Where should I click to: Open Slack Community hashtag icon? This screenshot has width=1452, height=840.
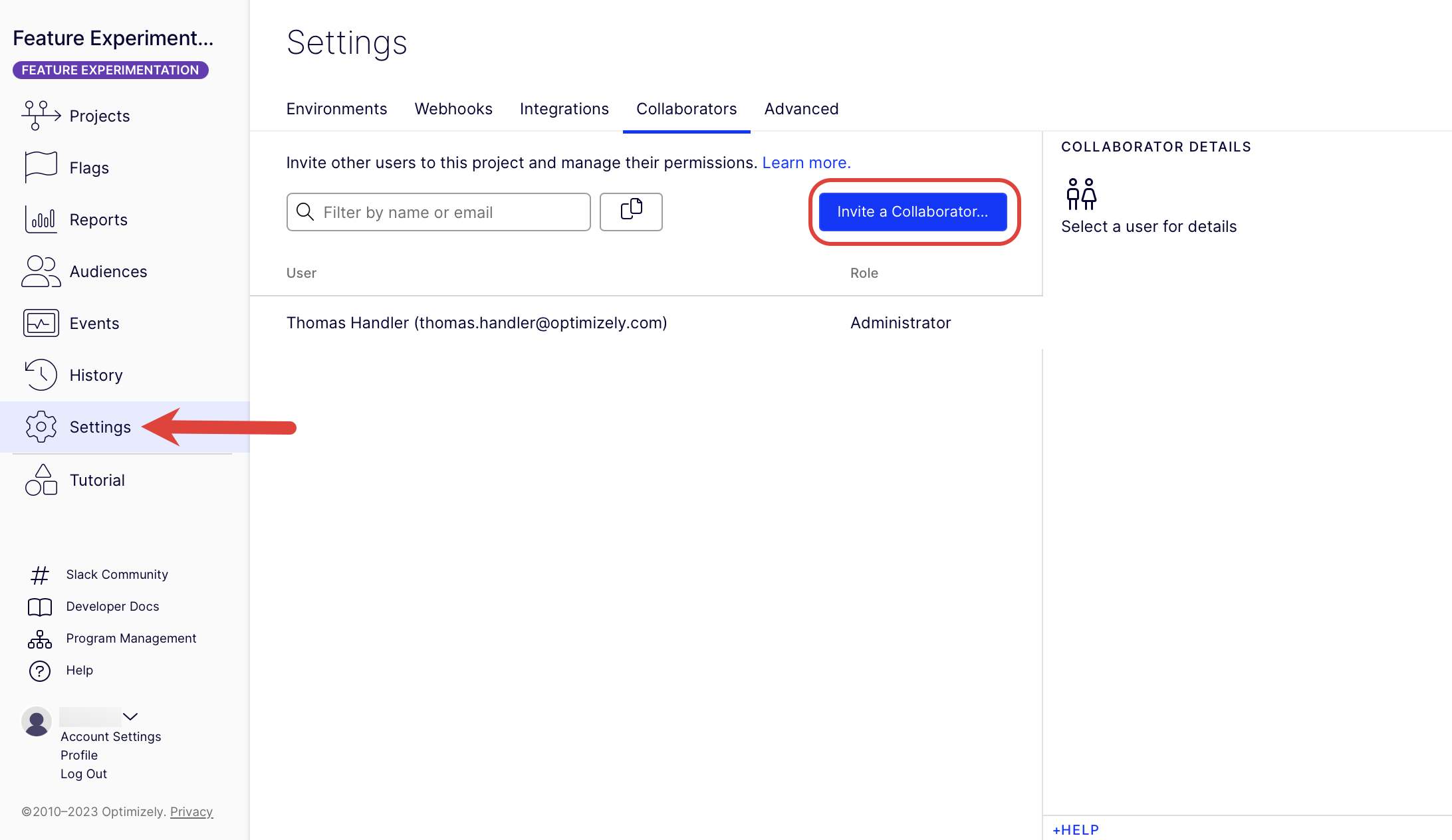39,575
